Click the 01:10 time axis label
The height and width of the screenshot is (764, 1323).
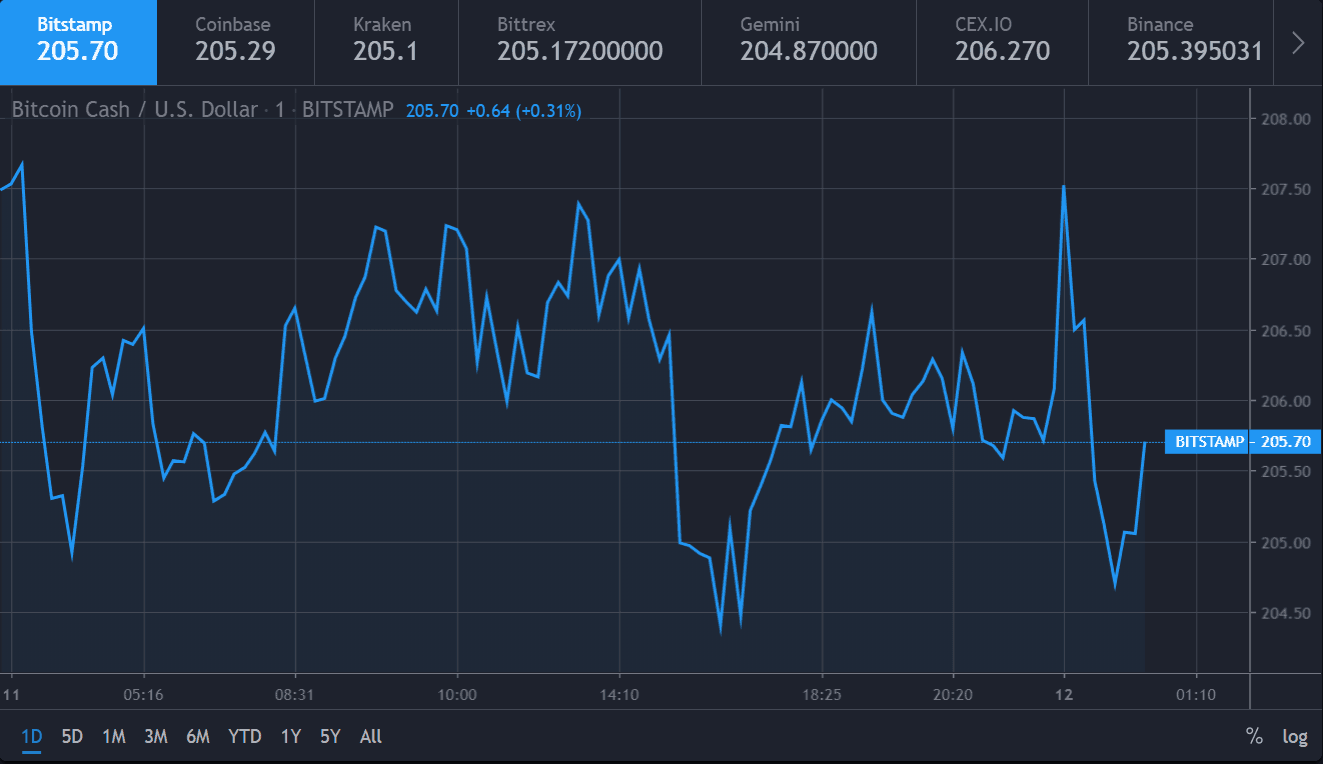tap(1195, 694)
